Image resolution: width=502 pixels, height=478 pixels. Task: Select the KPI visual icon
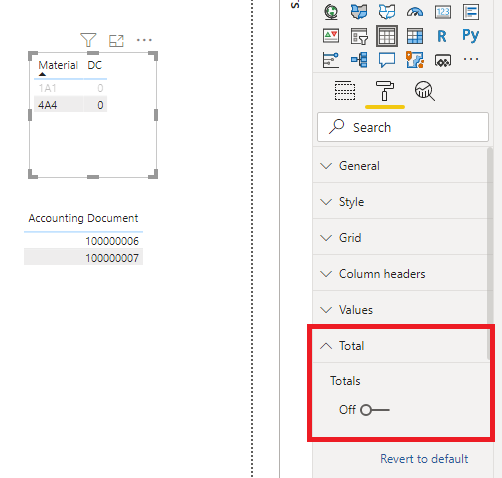point(331,36)
